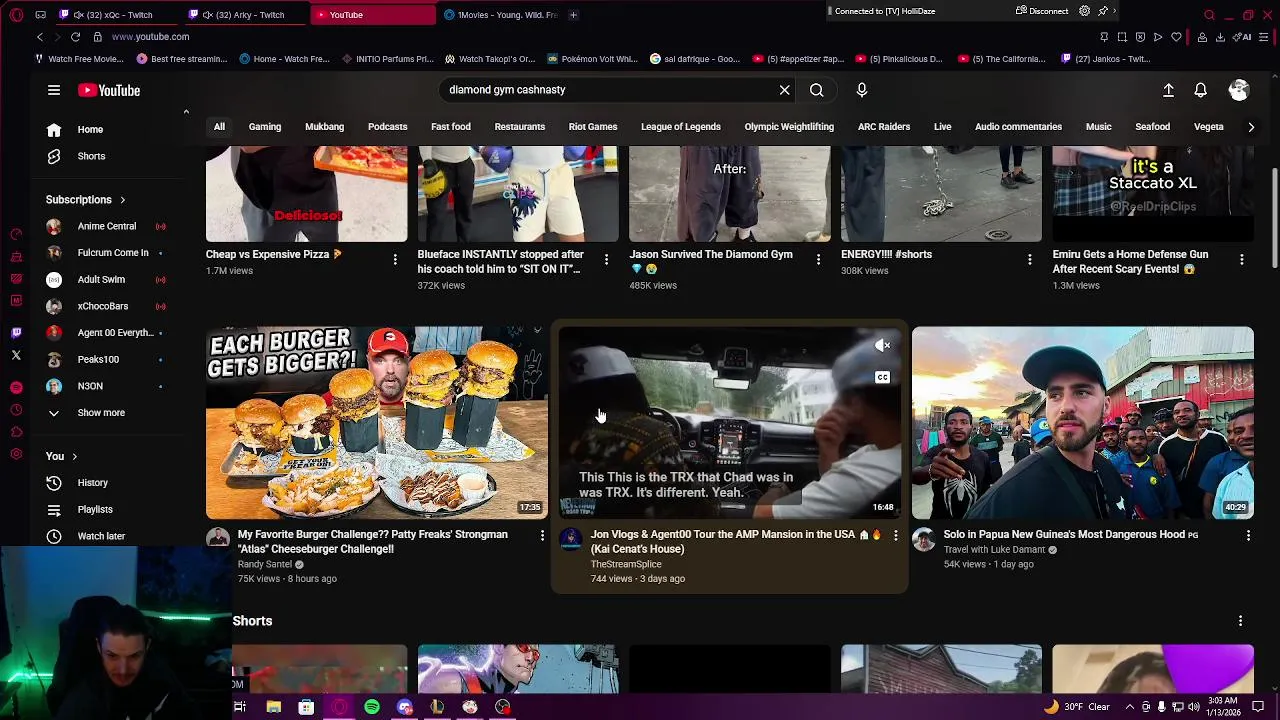Open the Shorts shelf three-dot menu
This screenshot has width=1280, height=720.
(x=1240, y=621)
